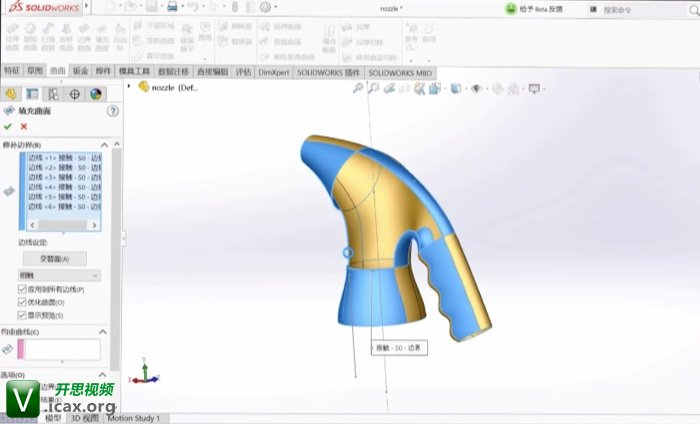
Task: Click the 给予 Beta 反馈 feedback button
Action: coord(534,8)
